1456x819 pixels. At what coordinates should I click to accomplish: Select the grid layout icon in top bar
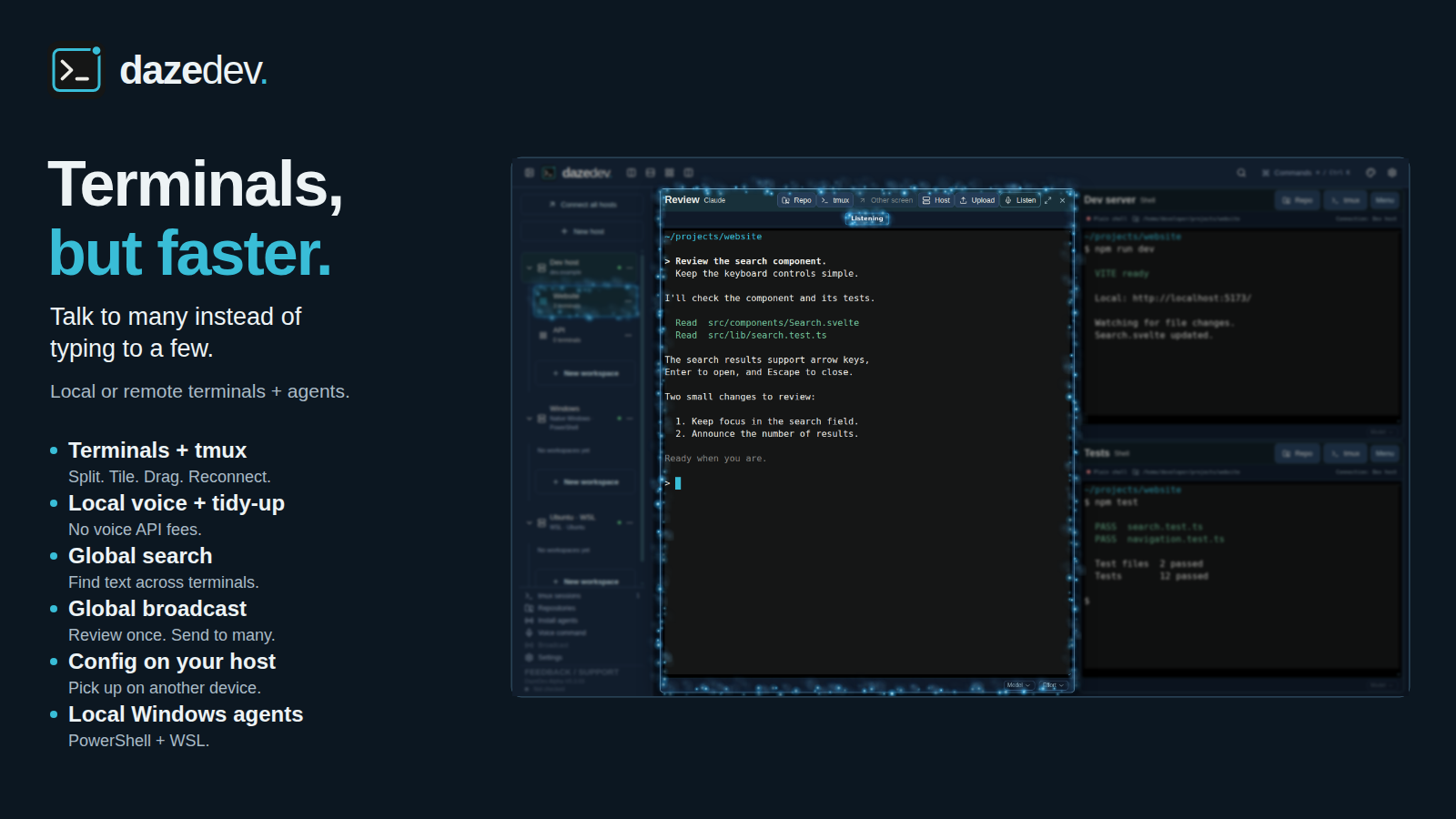click(x=670, y=173)
